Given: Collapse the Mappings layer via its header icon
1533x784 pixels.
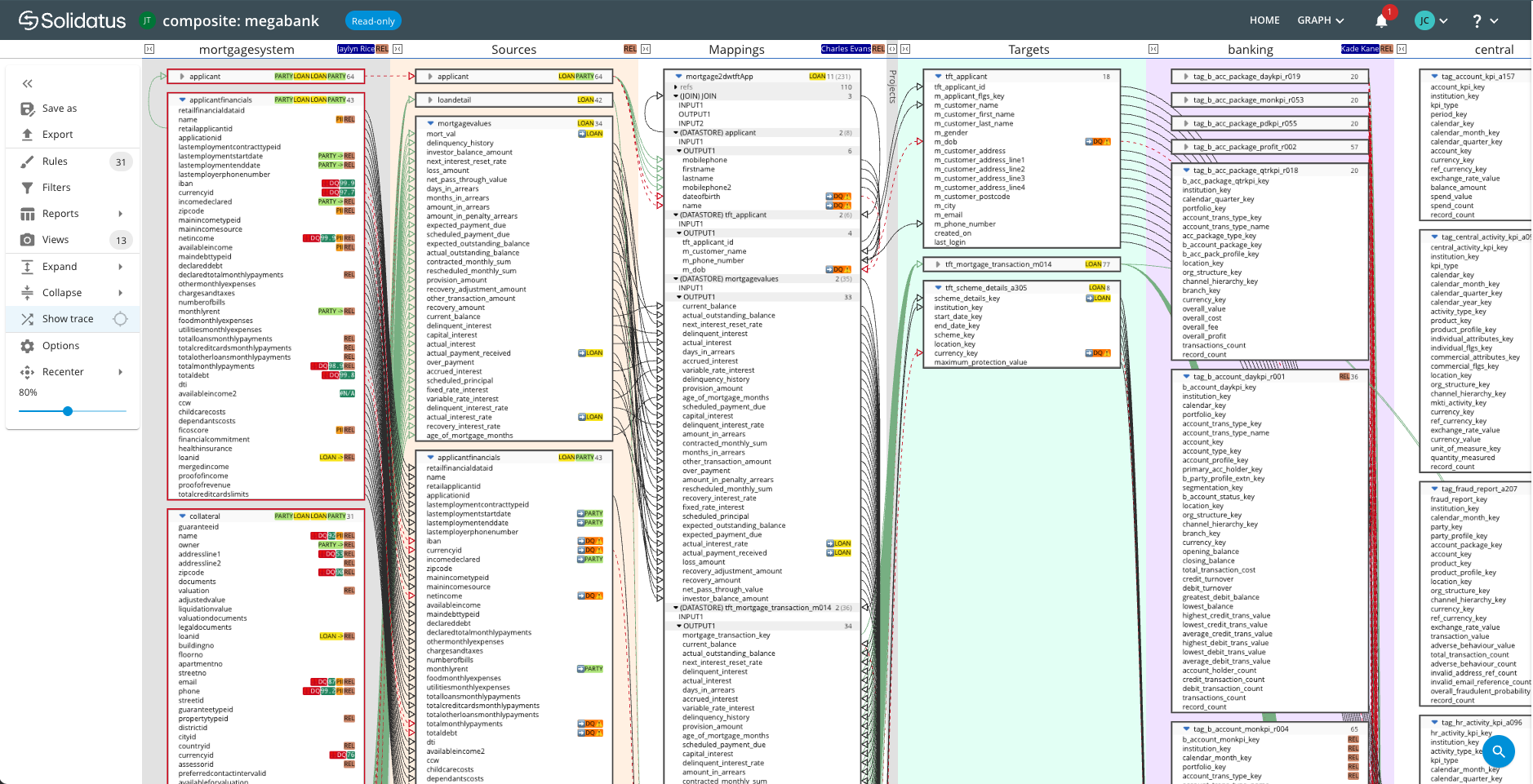Looking at the screenshot, I should coord(646,49).
